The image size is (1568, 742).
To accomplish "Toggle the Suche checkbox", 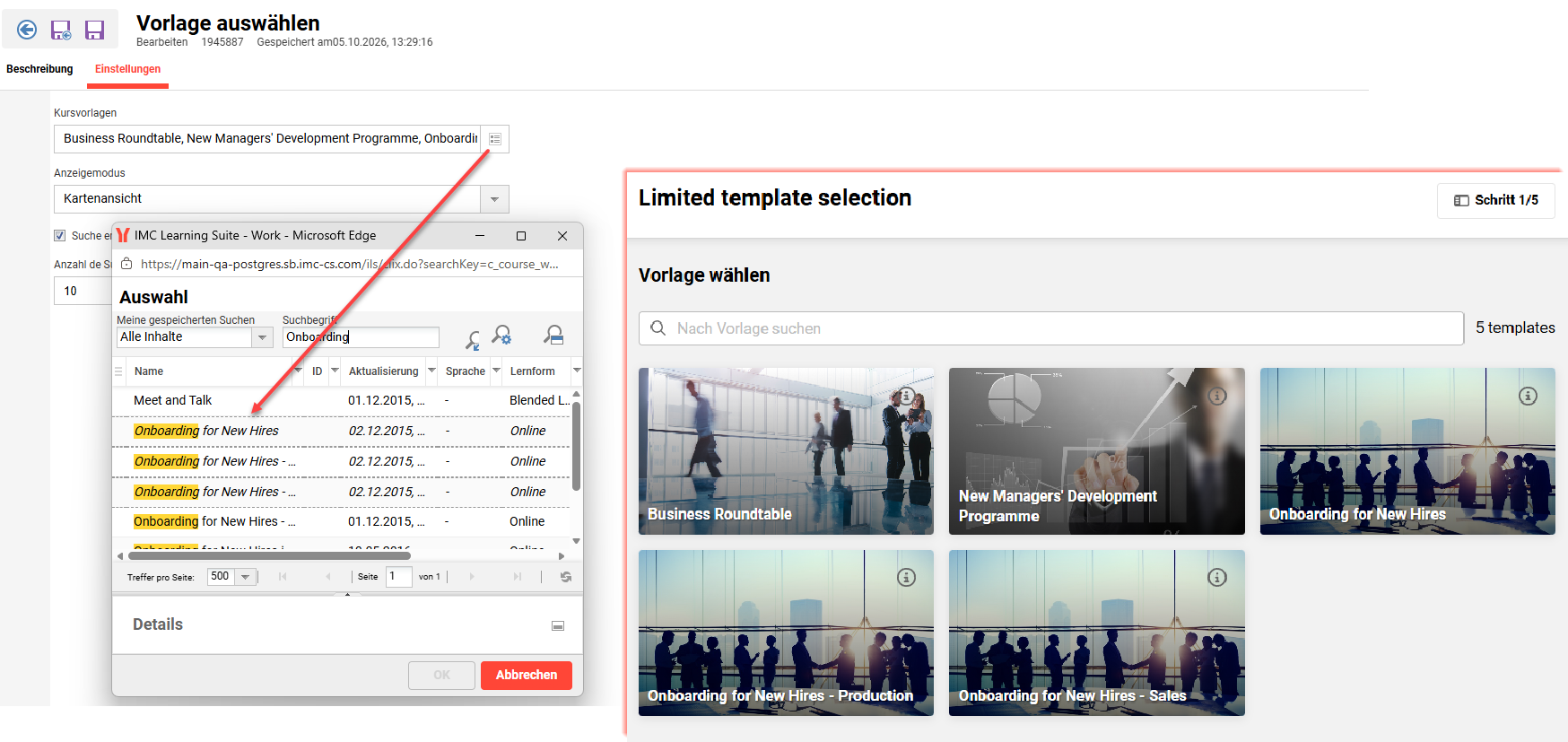I will [60, 236].
